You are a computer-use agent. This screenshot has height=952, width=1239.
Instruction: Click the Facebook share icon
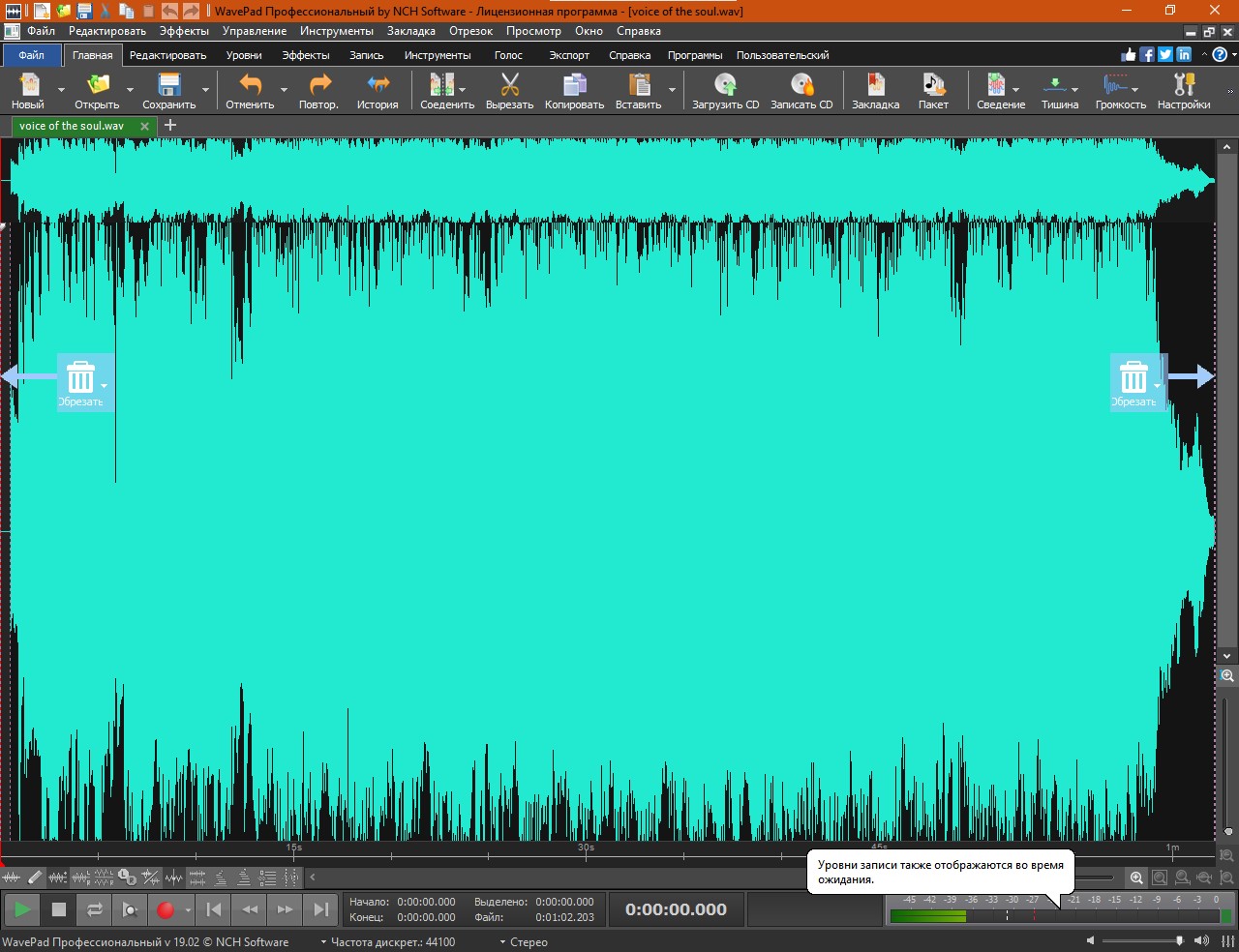tap(1147, 55)
